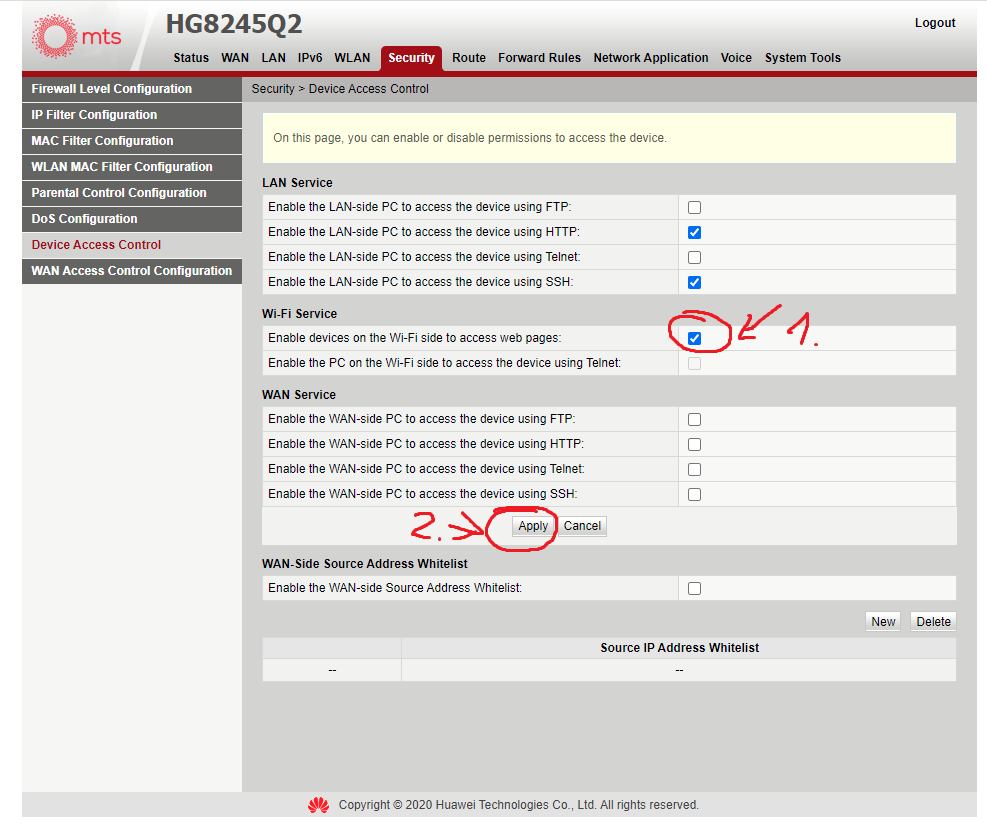Click the LAN Service section heading

297,183
